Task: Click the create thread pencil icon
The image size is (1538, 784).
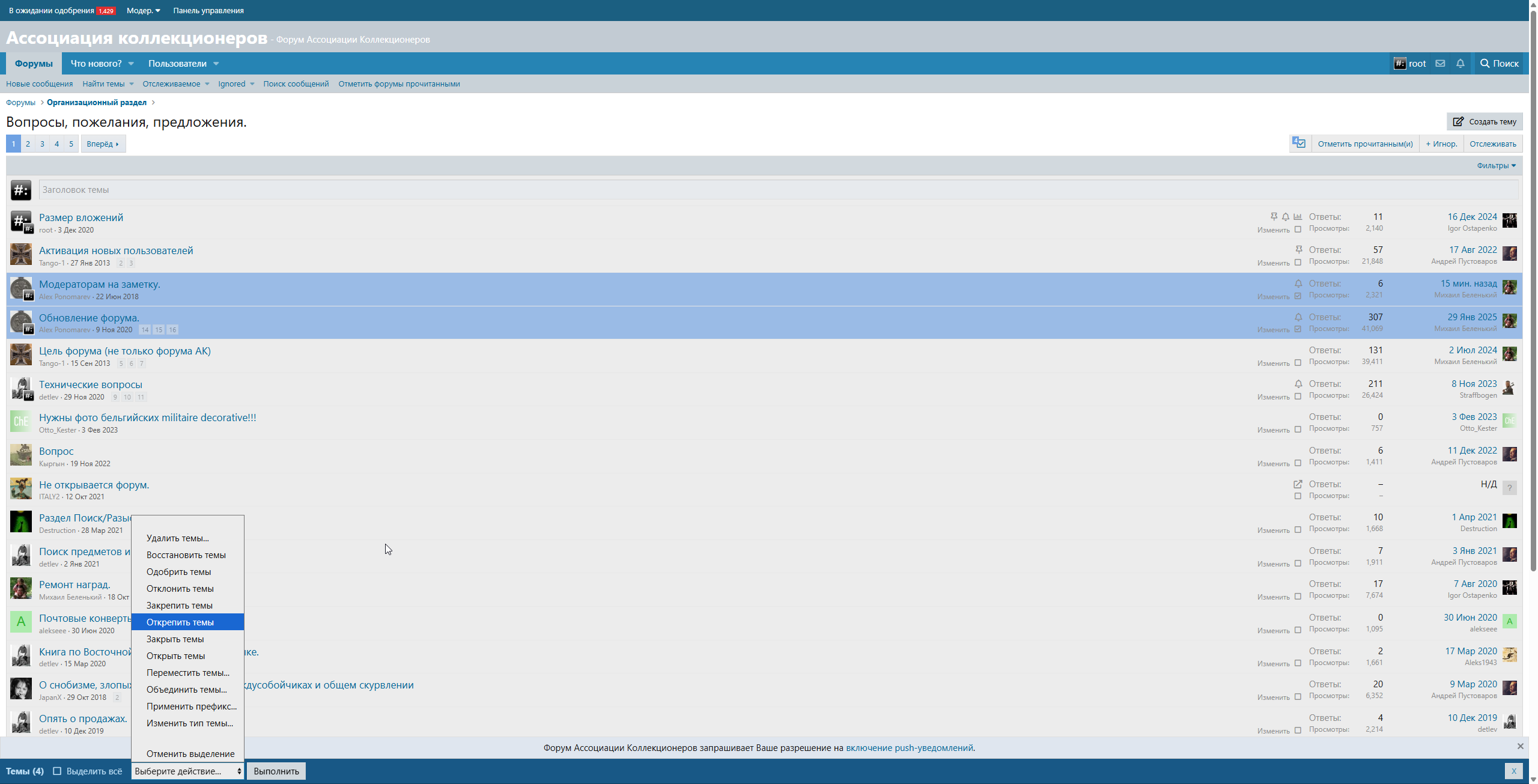Action: [1458, 121]
